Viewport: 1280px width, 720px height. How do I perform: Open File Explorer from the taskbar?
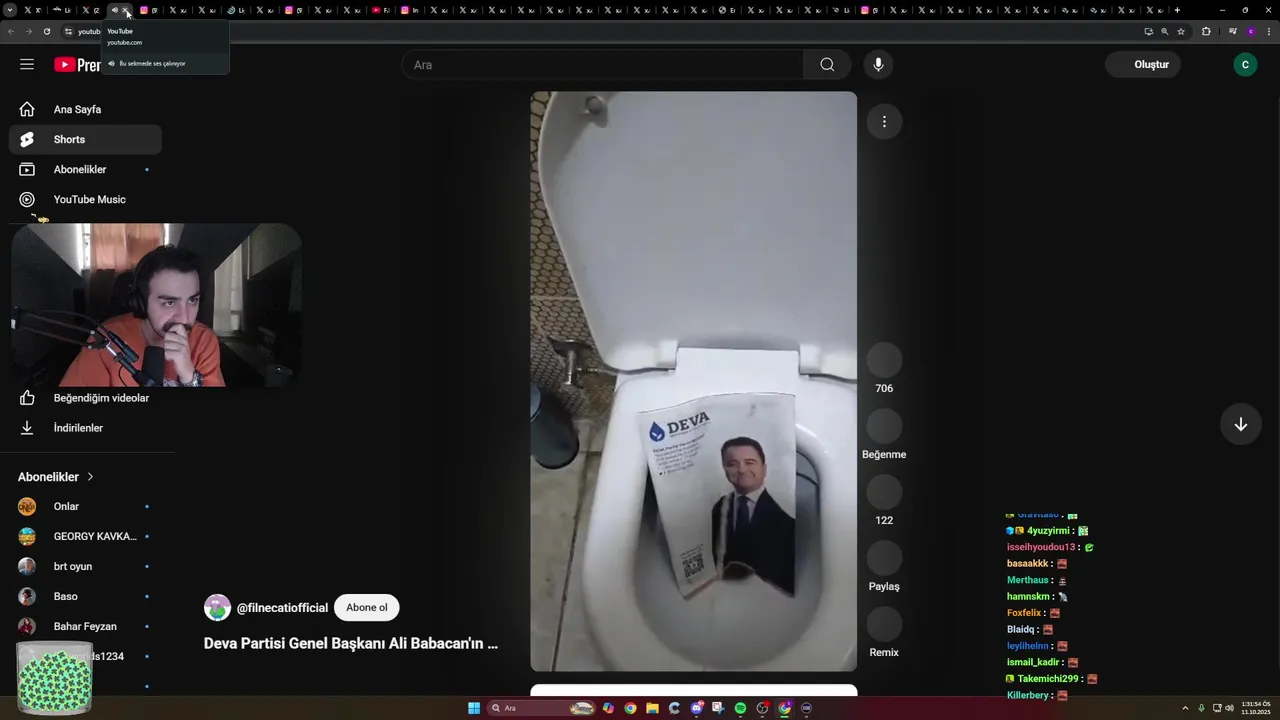652,708
